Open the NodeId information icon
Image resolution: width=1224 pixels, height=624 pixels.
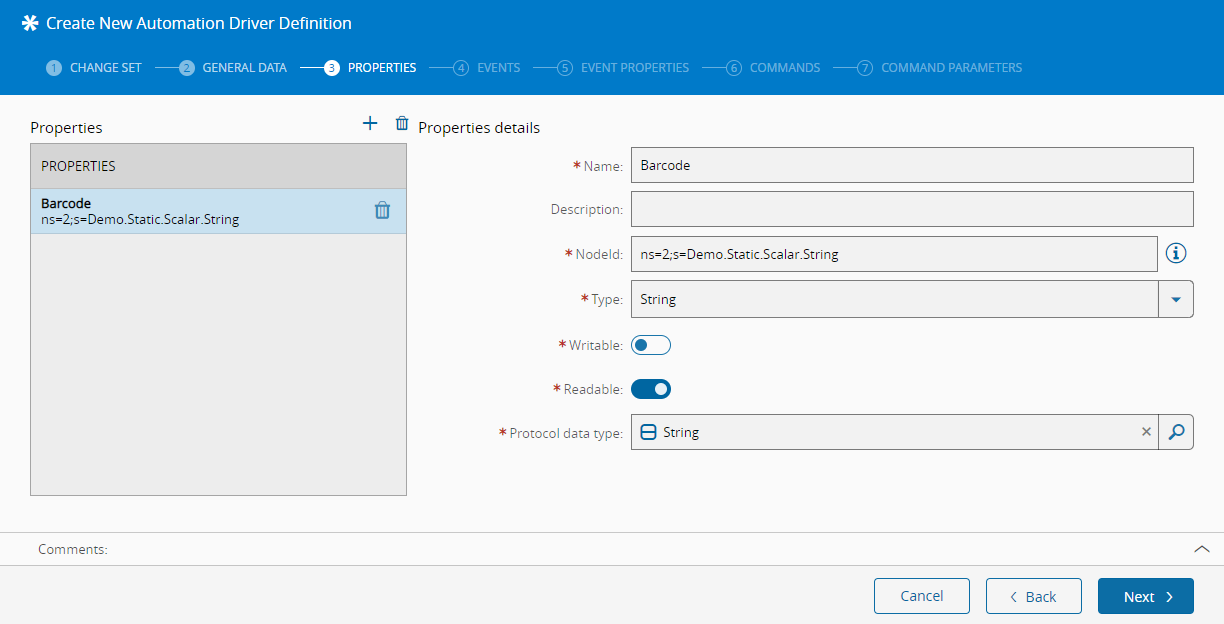(x=1176, y=254)
